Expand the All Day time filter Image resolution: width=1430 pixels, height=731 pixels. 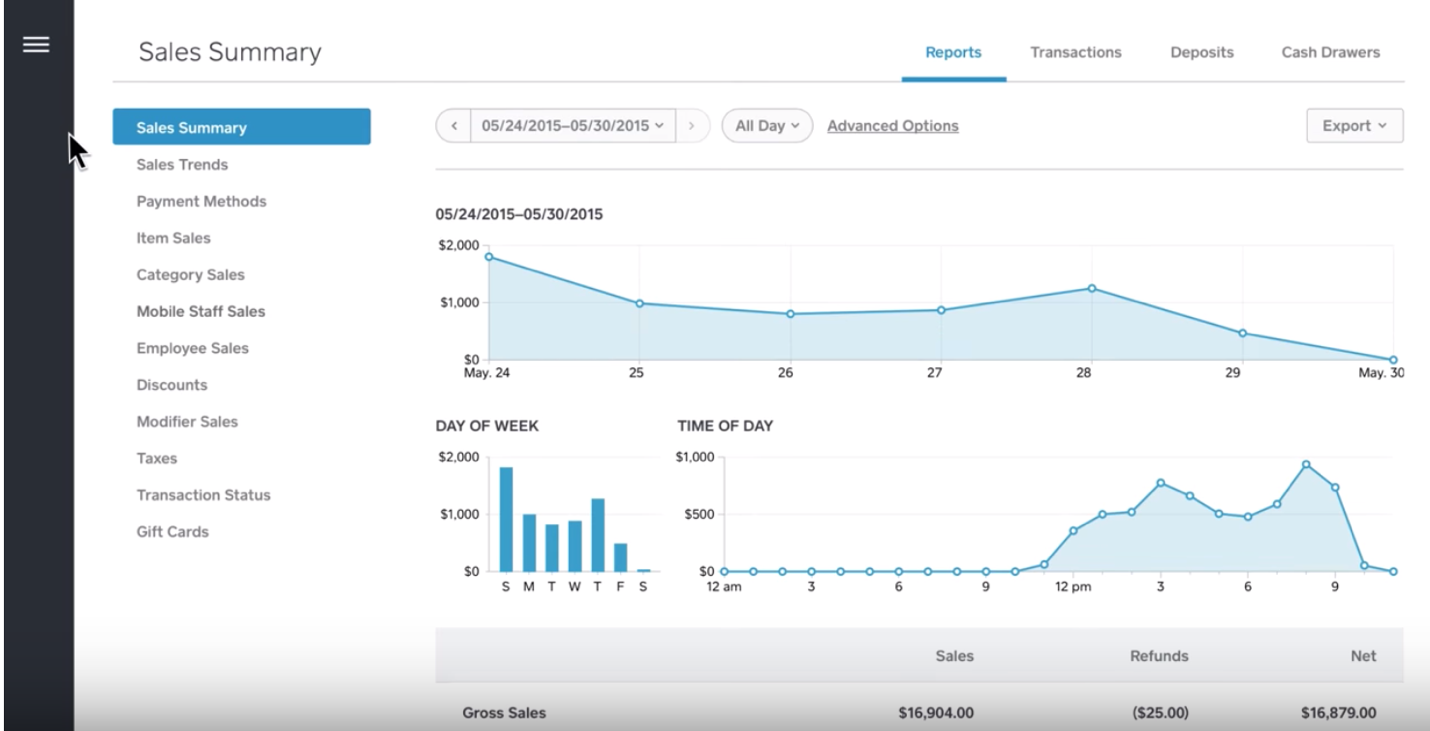click(x=767, y=126)
